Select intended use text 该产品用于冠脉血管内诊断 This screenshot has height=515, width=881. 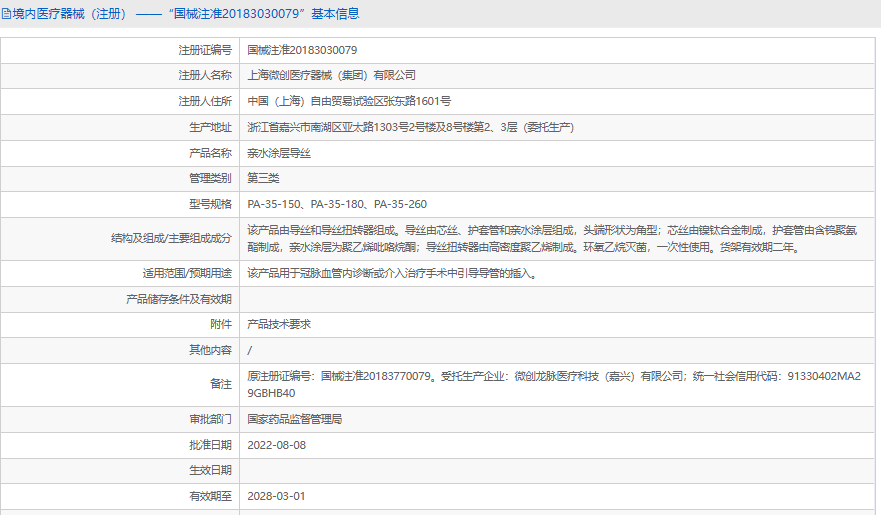(x=392, y=274)
